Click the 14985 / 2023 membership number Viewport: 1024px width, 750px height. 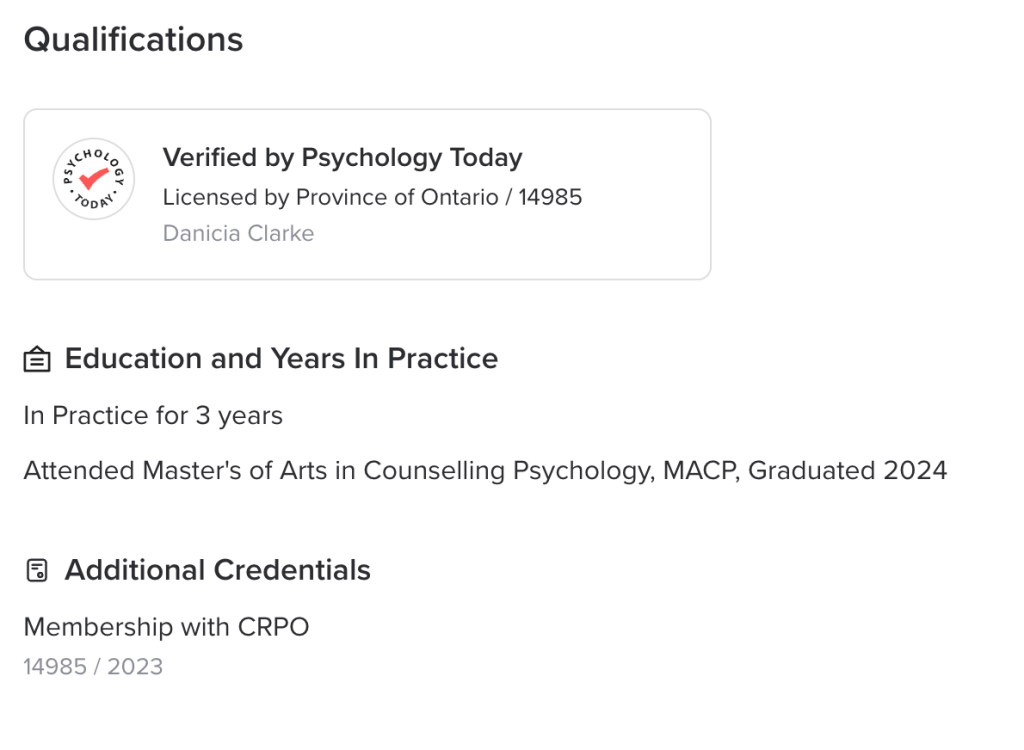coord(93,666)
